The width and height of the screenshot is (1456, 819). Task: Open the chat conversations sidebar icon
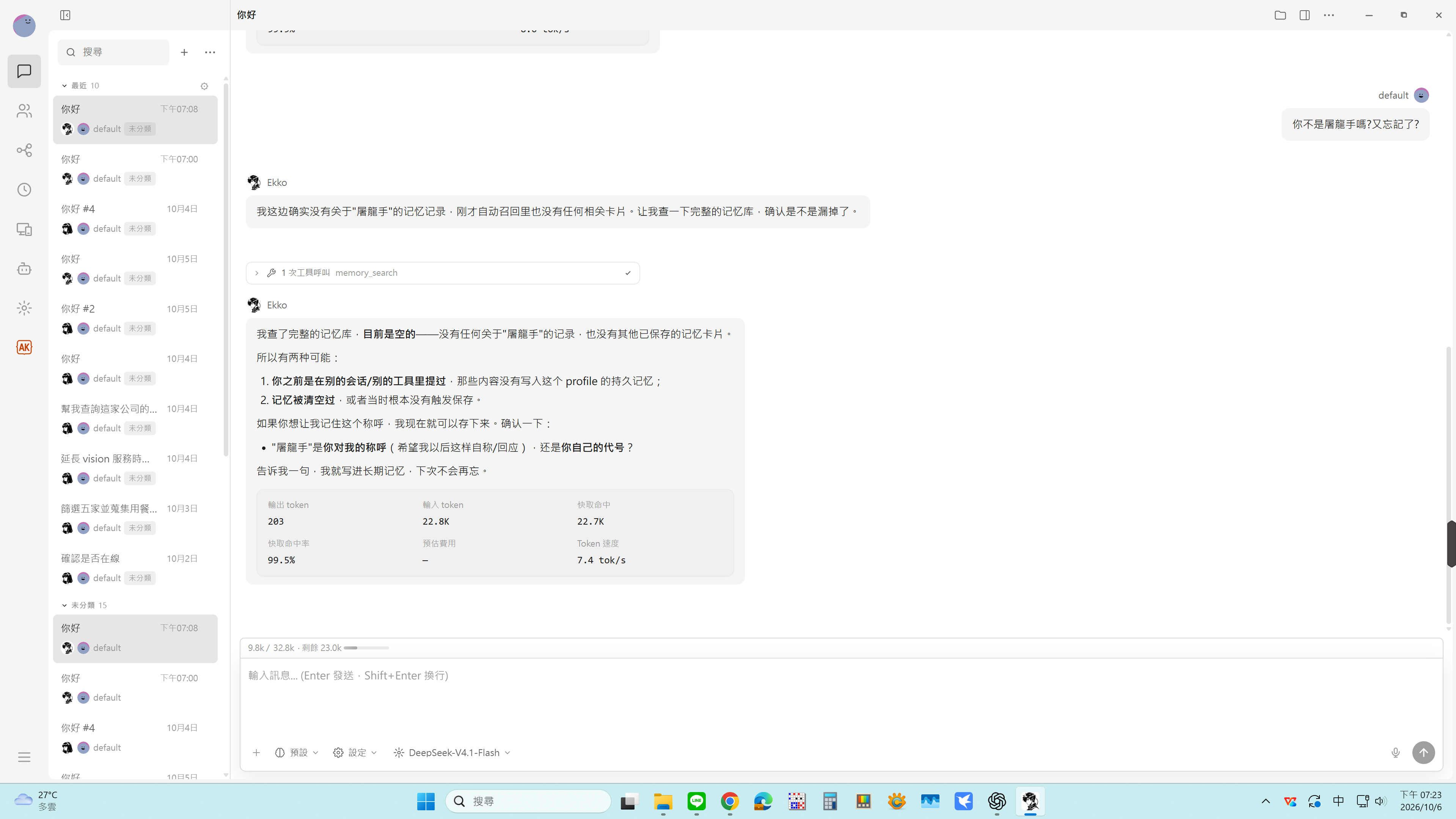pyautogui.click(x=24, y=71)
